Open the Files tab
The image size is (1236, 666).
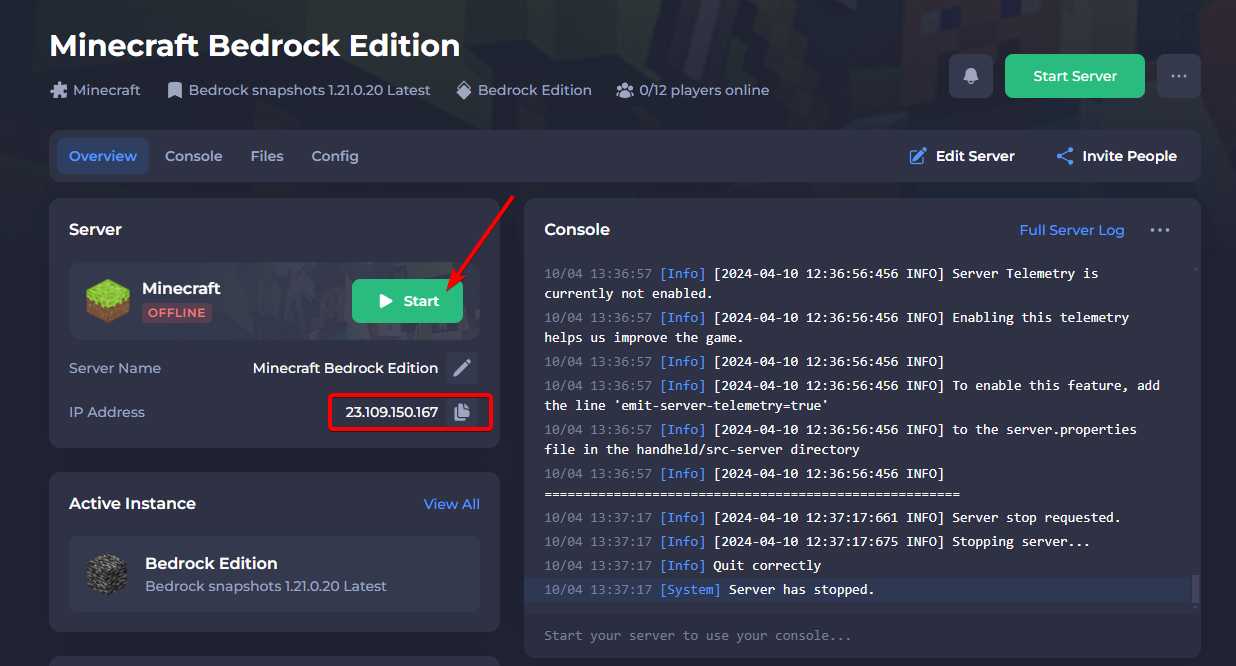coord(267,156)
